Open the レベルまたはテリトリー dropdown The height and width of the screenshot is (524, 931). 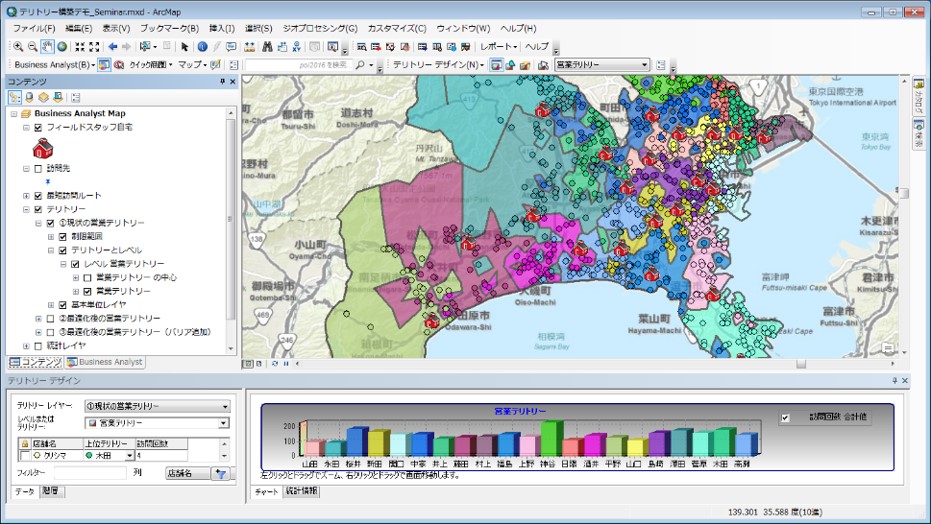click(157, 423)
